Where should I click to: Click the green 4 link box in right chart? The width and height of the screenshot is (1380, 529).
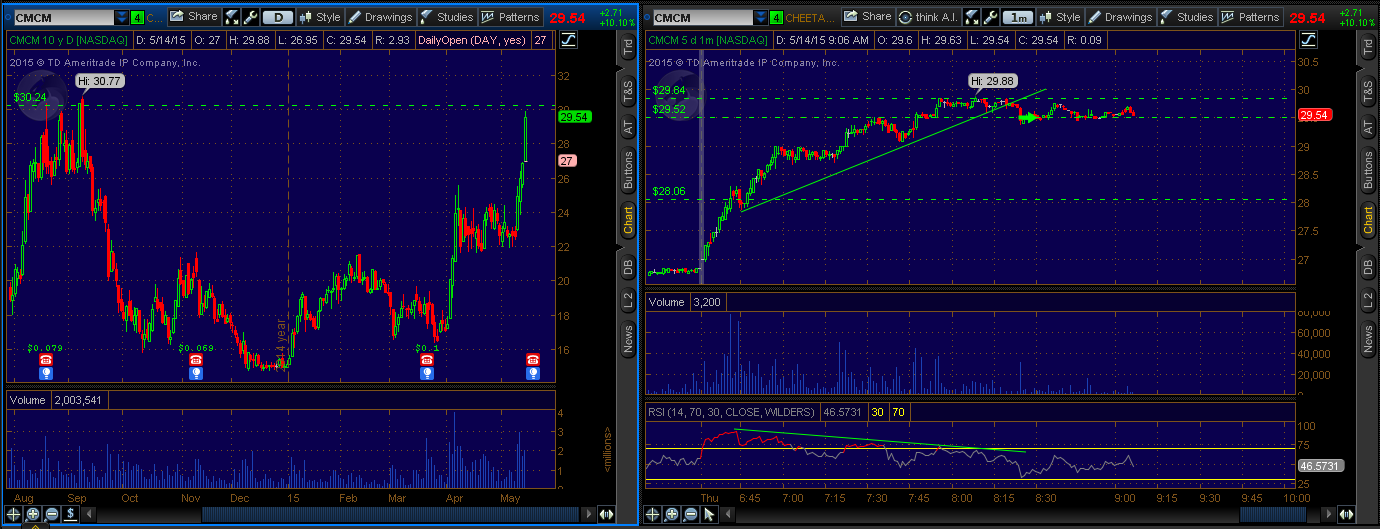click(x=777, y=17)
